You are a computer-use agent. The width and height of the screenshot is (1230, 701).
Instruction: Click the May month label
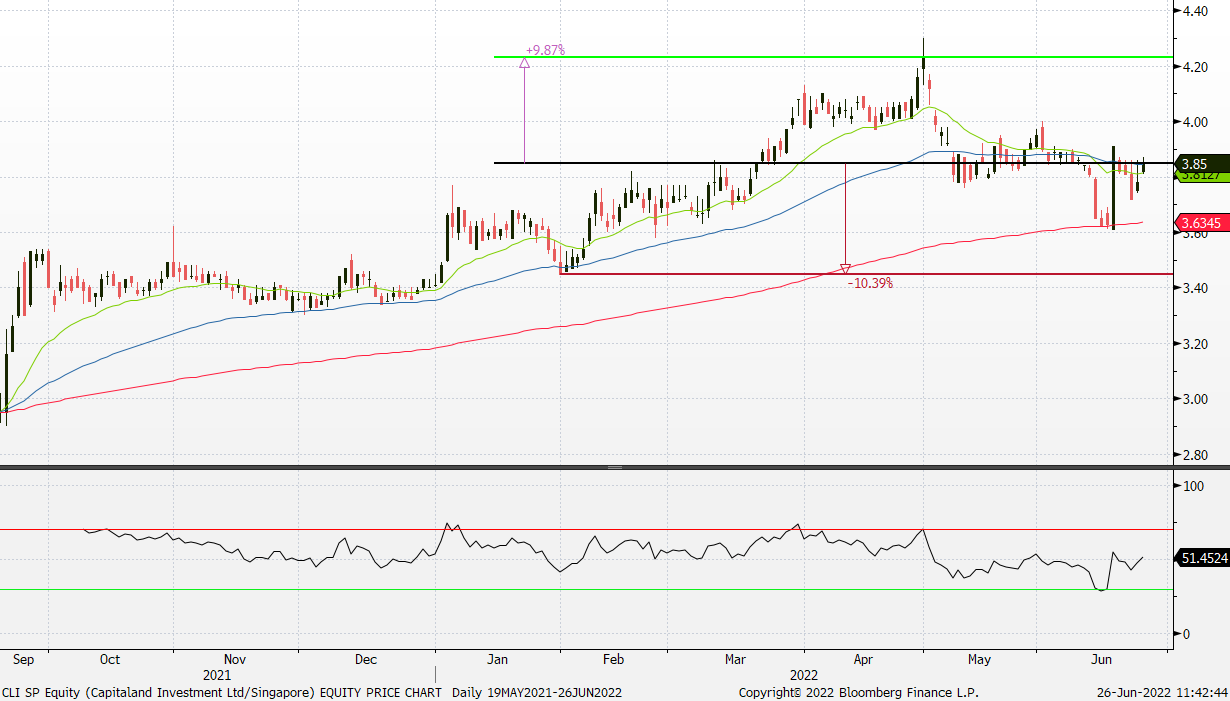[x=979, y=660]
